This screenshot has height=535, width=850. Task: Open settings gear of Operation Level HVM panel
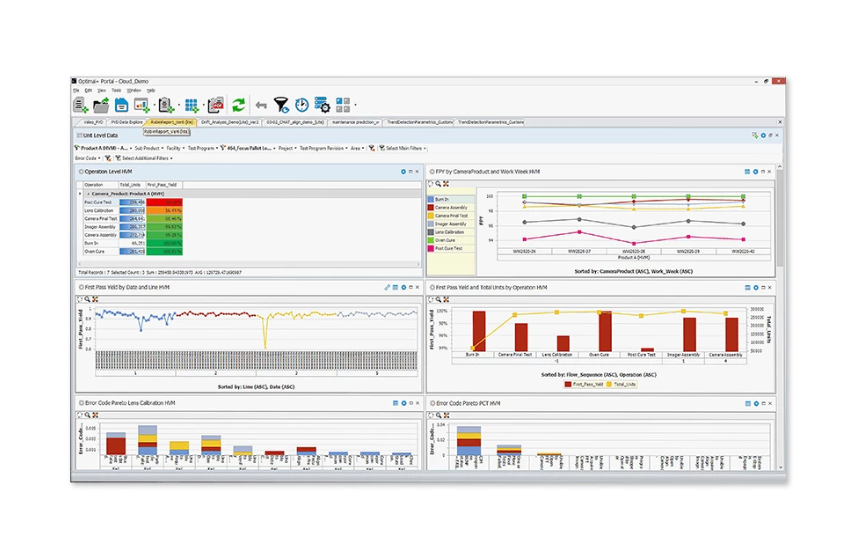point(403,172)
